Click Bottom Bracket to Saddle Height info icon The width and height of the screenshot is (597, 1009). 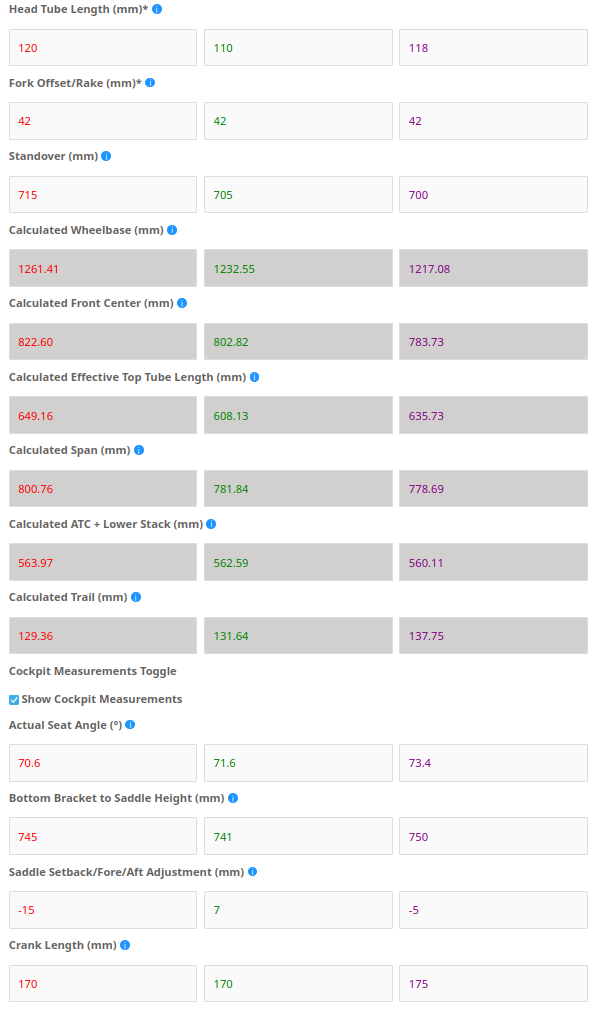(x=233, y=799)
